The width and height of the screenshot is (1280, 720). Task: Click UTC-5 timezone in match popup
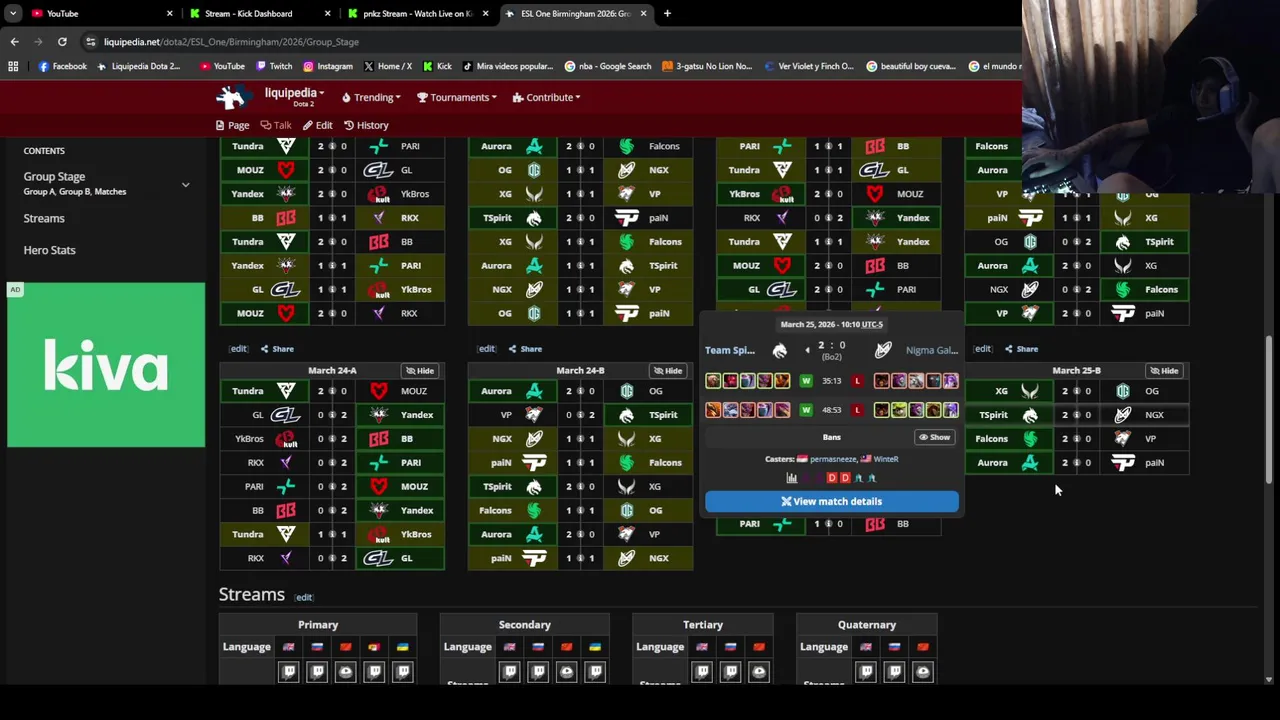[871, 324]
